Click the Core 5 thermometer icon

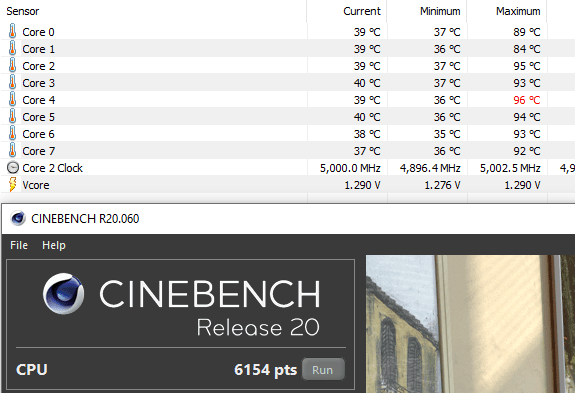(x=12, y=117)
